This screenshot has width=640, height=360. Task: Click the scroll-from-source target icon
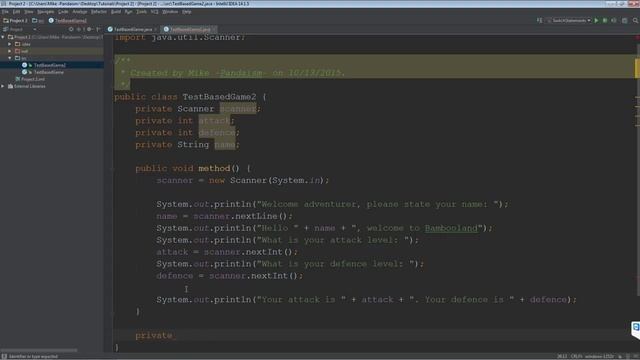coord(71,29)
